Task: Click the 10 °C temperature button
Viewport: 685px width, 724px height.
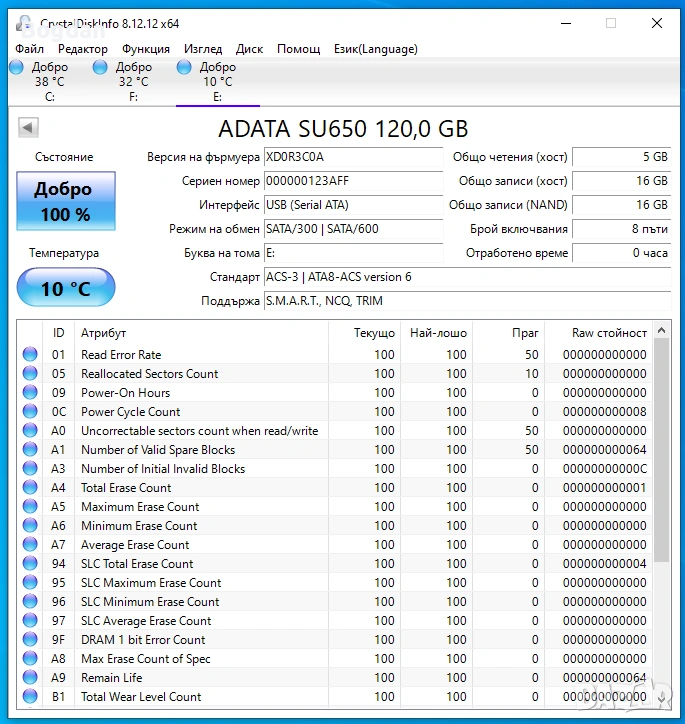Action: [66, 289]
